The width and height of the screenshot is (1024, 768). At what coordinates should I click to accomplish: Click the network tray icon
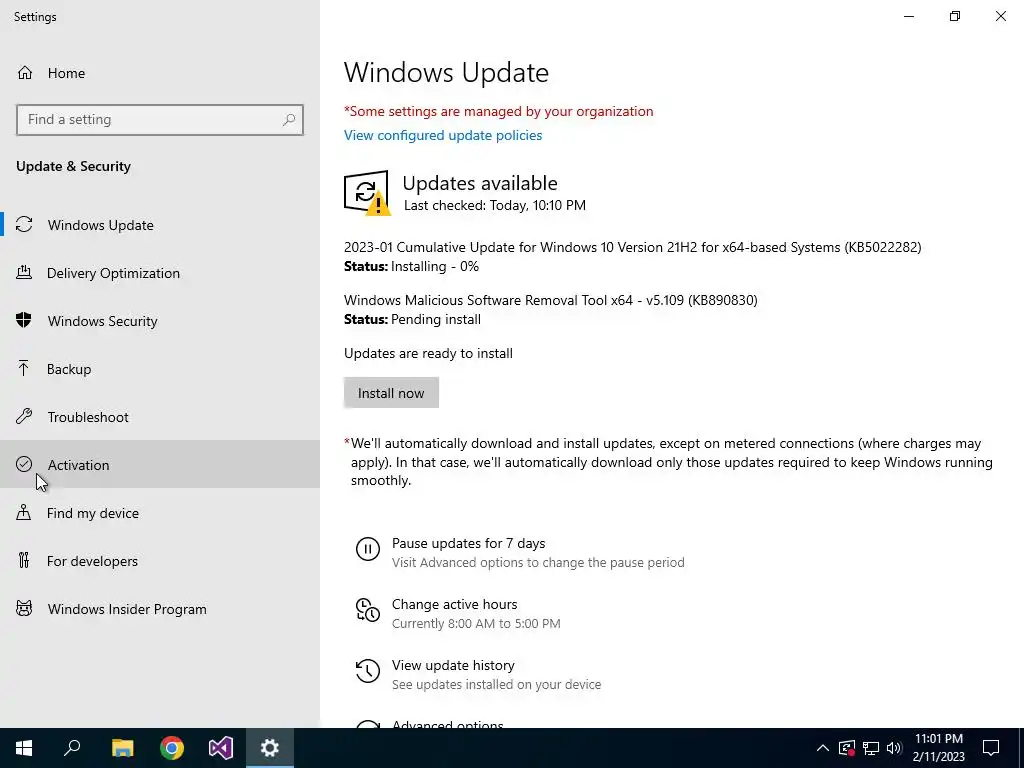[x=871, y=748]
